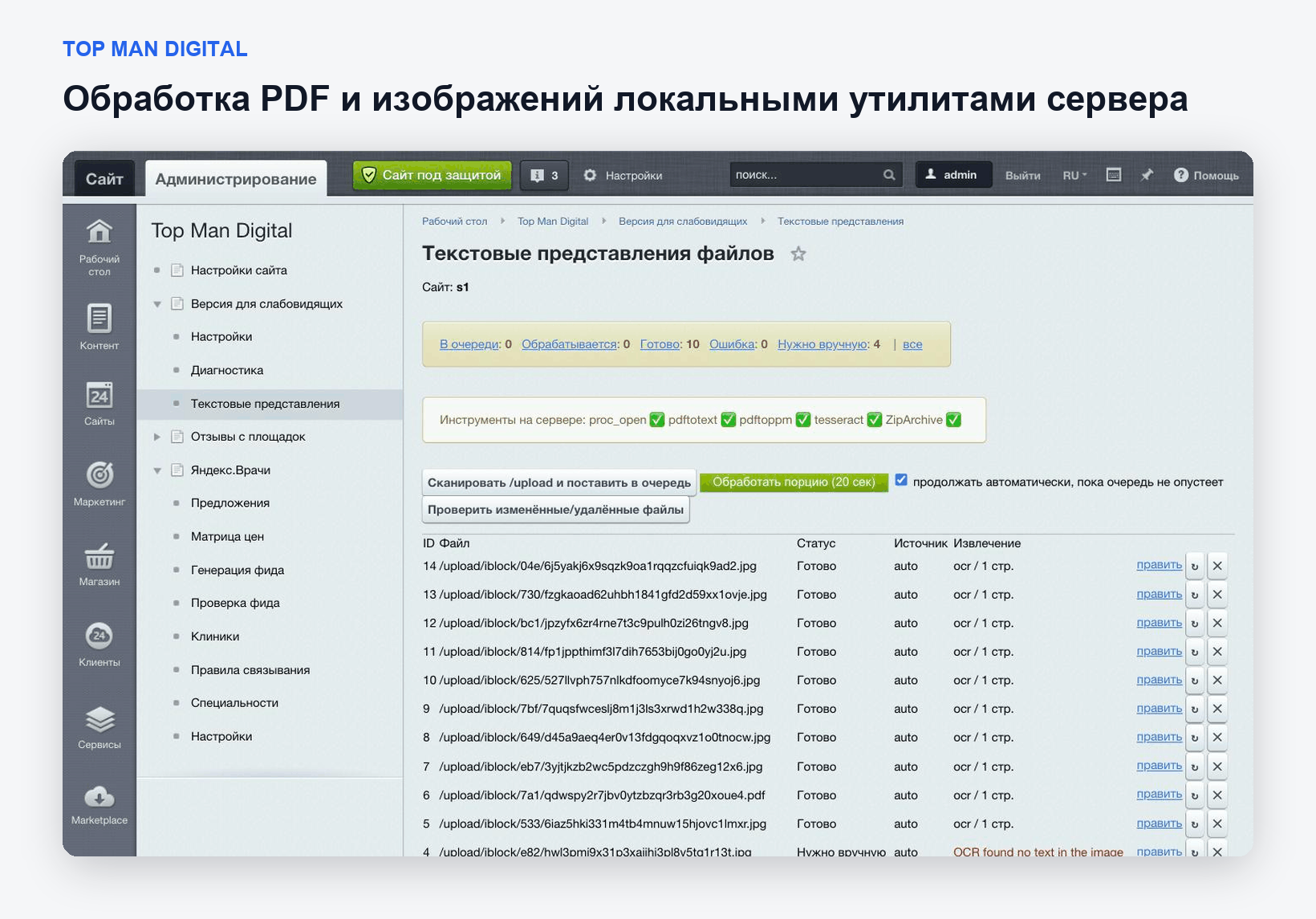Reprocess file row ID 9
1316x919 pixels.
click(x=1194, y=709)
